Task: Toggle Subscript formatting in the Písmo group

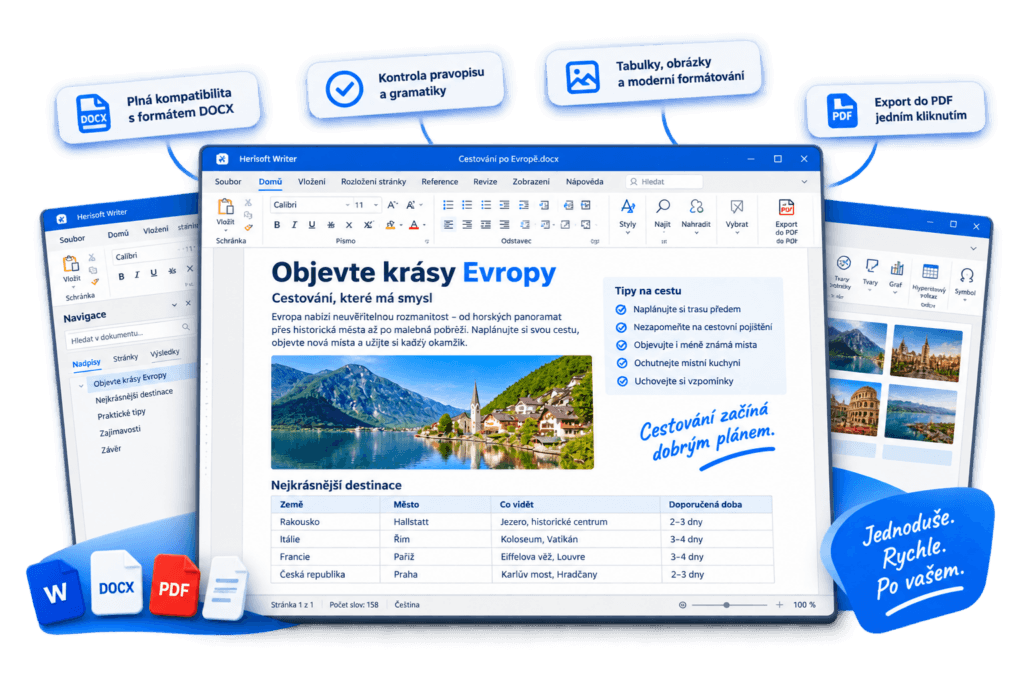Action: 349,225
